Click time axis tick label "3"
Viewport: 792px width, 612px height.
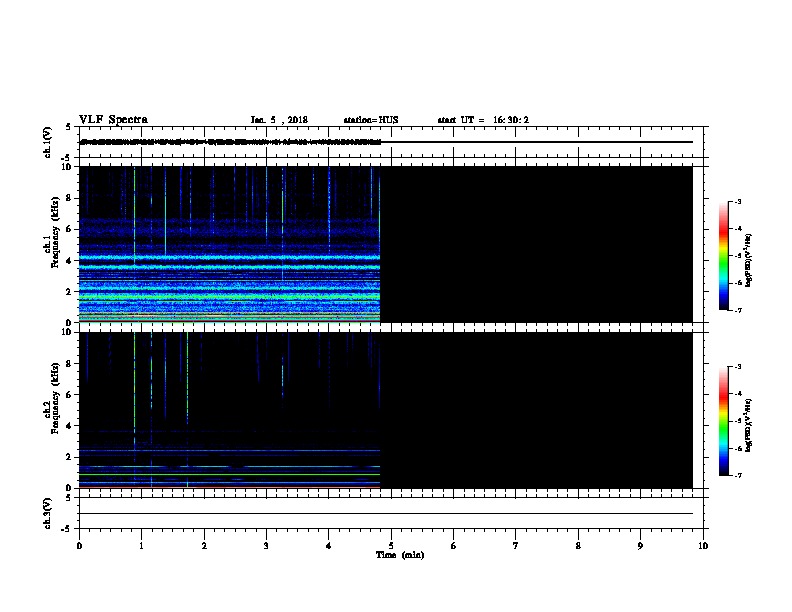(x=266, y=546)
